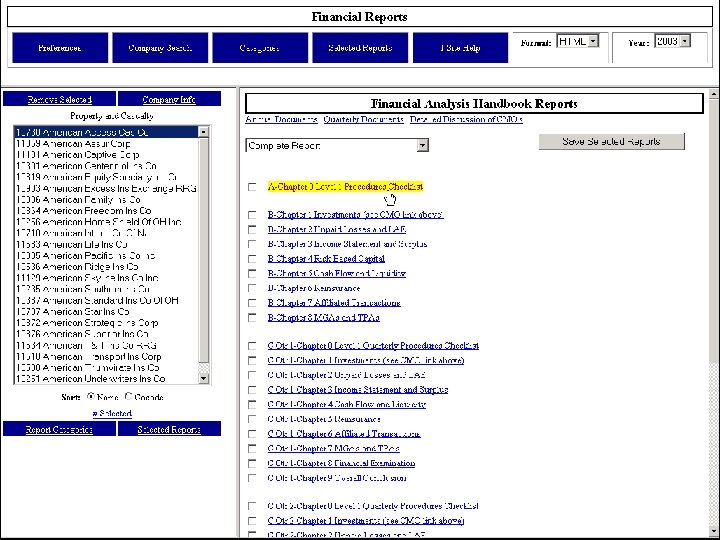This screenshot has width=720, height=540.
Task: Select American Underwriters Ins Co in list
Action: coord(107,378)
